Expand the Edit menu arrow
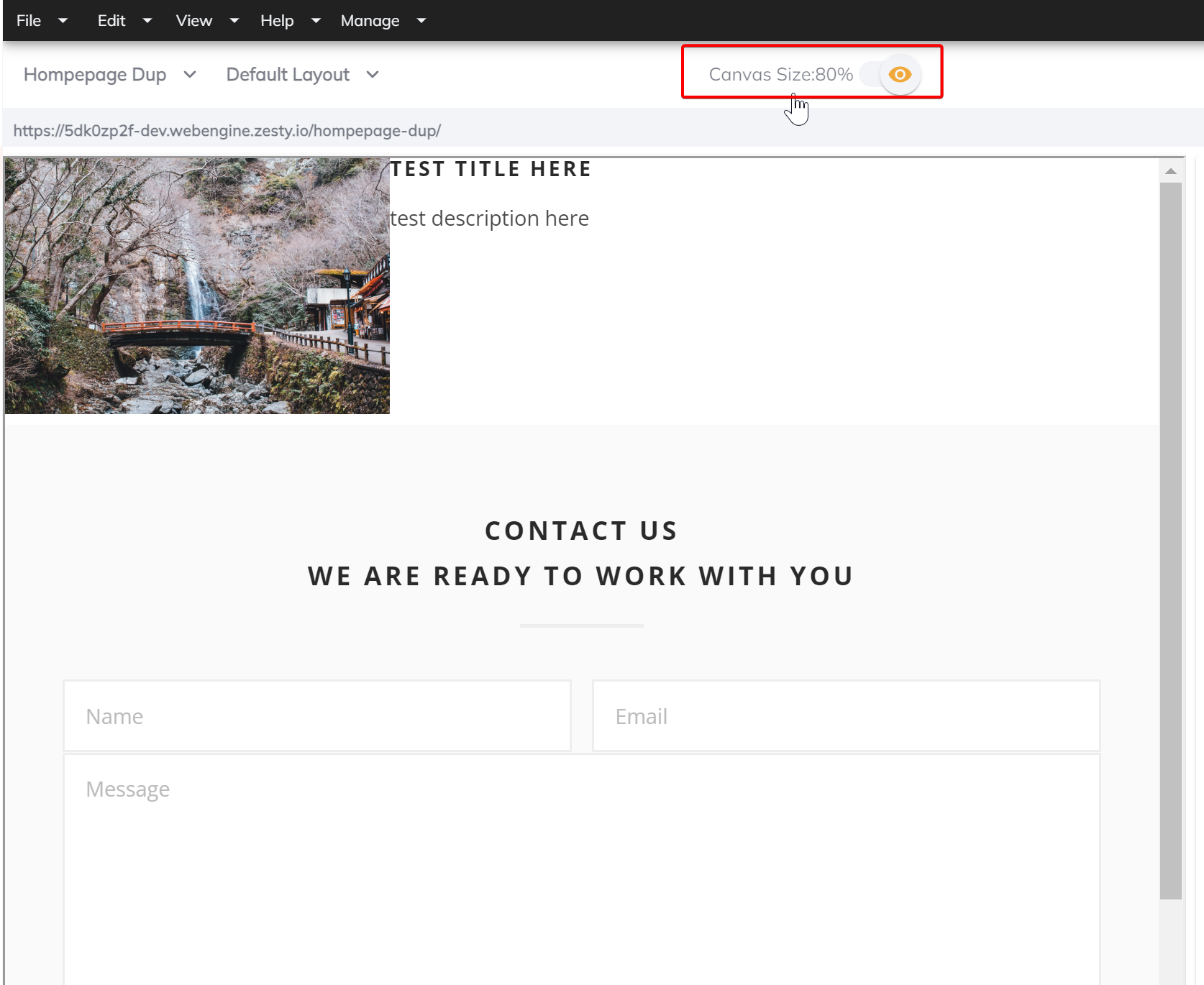Image resolution: width=1204 pixels, height=985 pixels. 147,21
